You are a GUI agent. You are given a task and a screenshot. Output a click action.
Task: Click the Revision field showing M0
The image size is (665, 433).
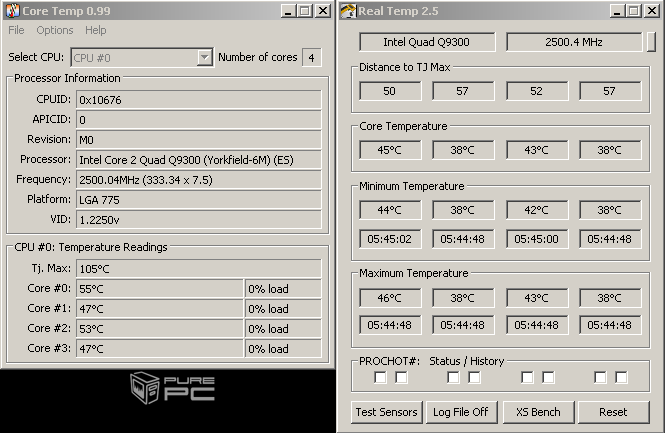[x=198, y=140]
